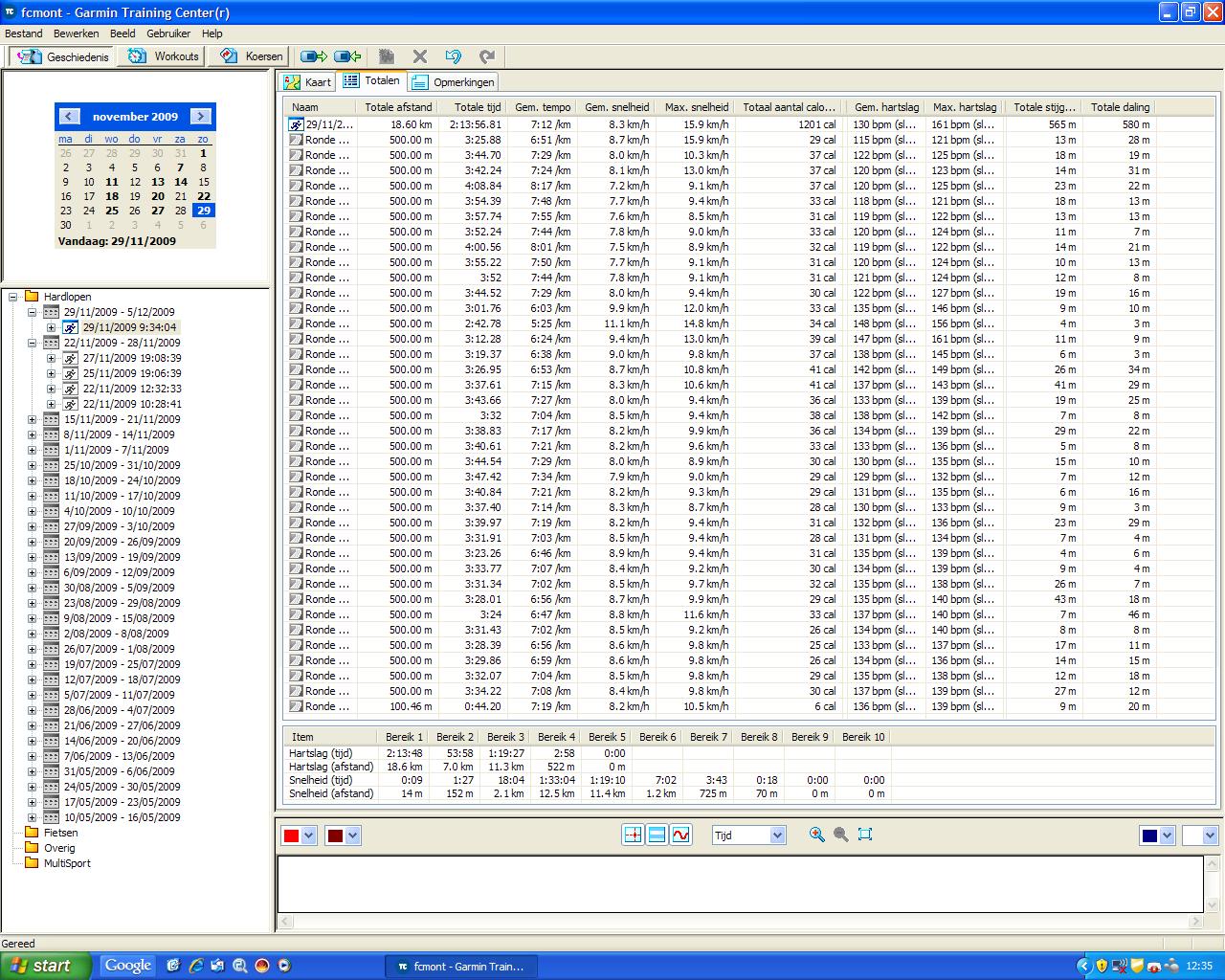The height and width of the screenshot is (980, 1225).
Task: Click the delete X toolbar icon
Action: point(419,56)
